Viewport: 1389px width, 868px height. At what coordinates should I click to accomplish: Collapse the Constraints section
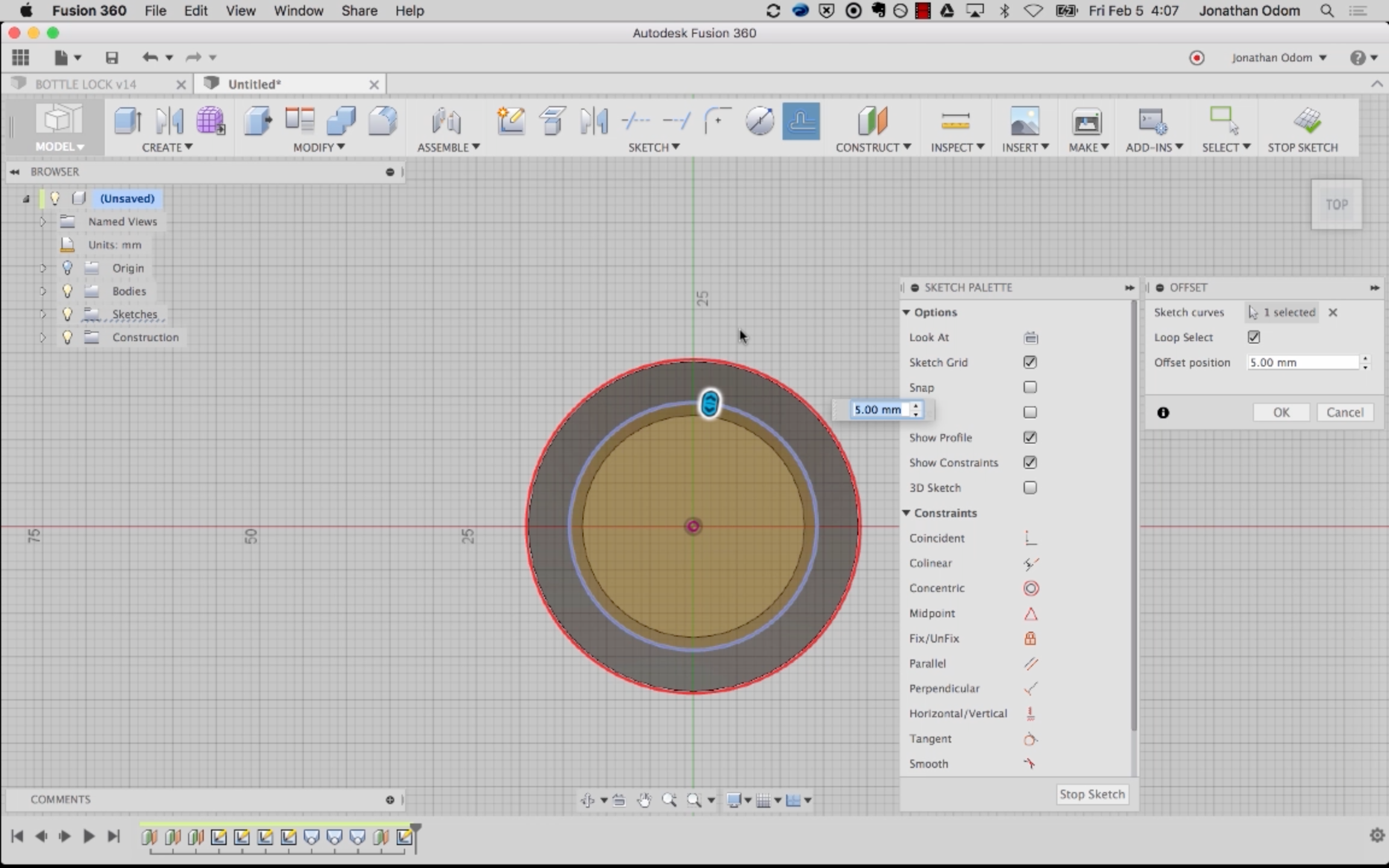point(907,513)
